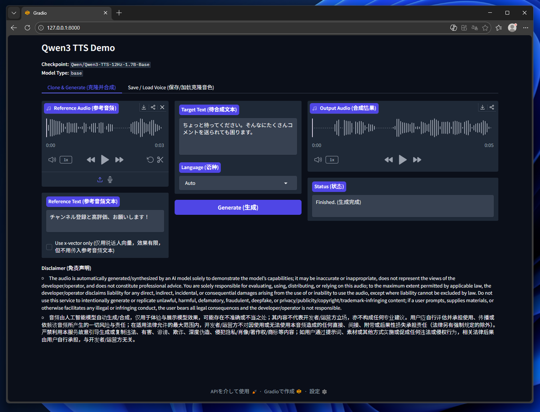Adjust volume icon in Output Audio player

click(x=318, y=160)
